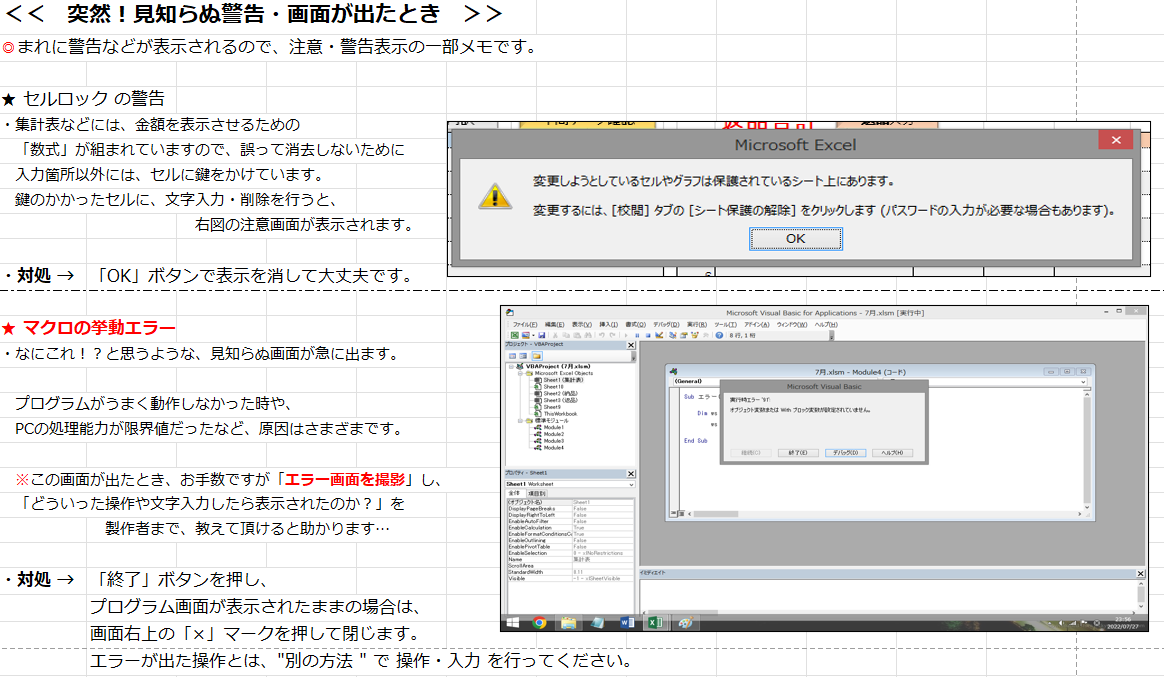Click the save icon in VBA toolbar
Image resolution: width=1164 pixels, height=677 pixels.
[x=541, y=335]
